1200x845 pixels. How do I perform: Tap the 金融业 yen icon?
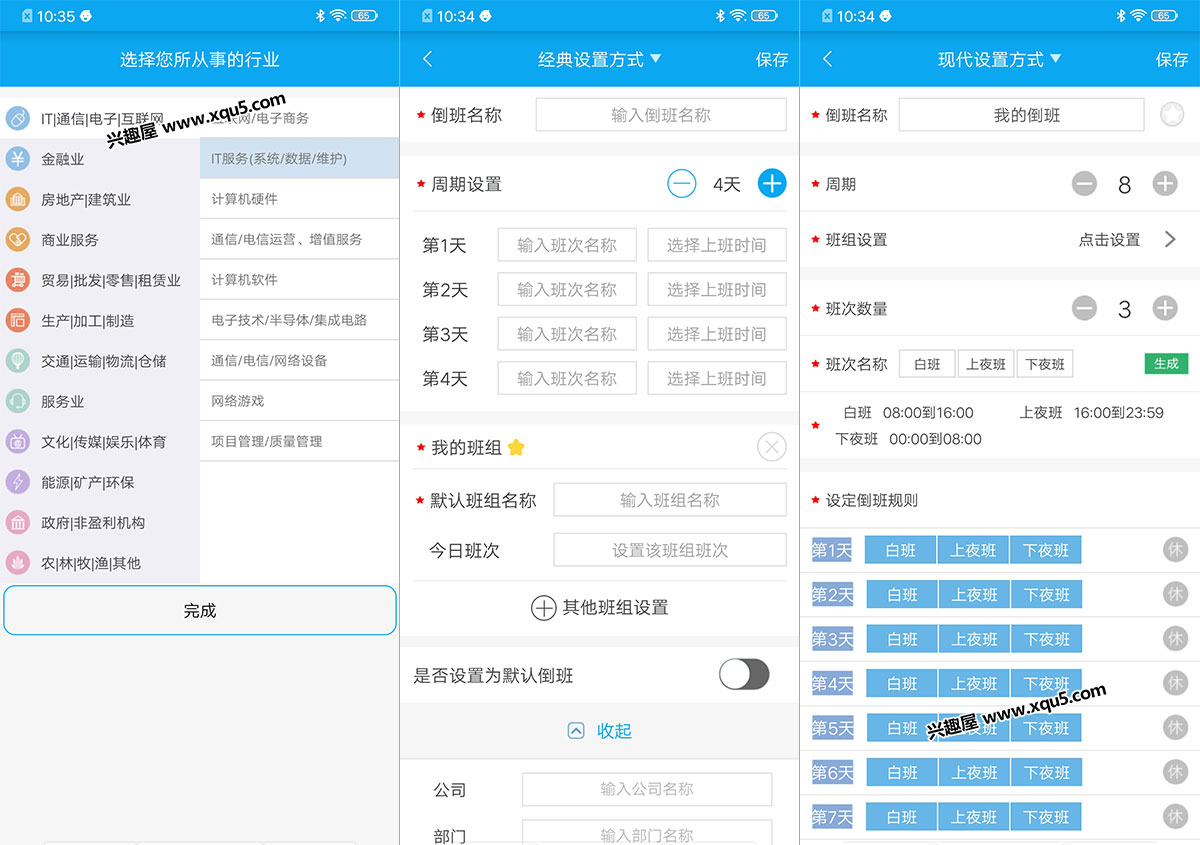(18, 158)
